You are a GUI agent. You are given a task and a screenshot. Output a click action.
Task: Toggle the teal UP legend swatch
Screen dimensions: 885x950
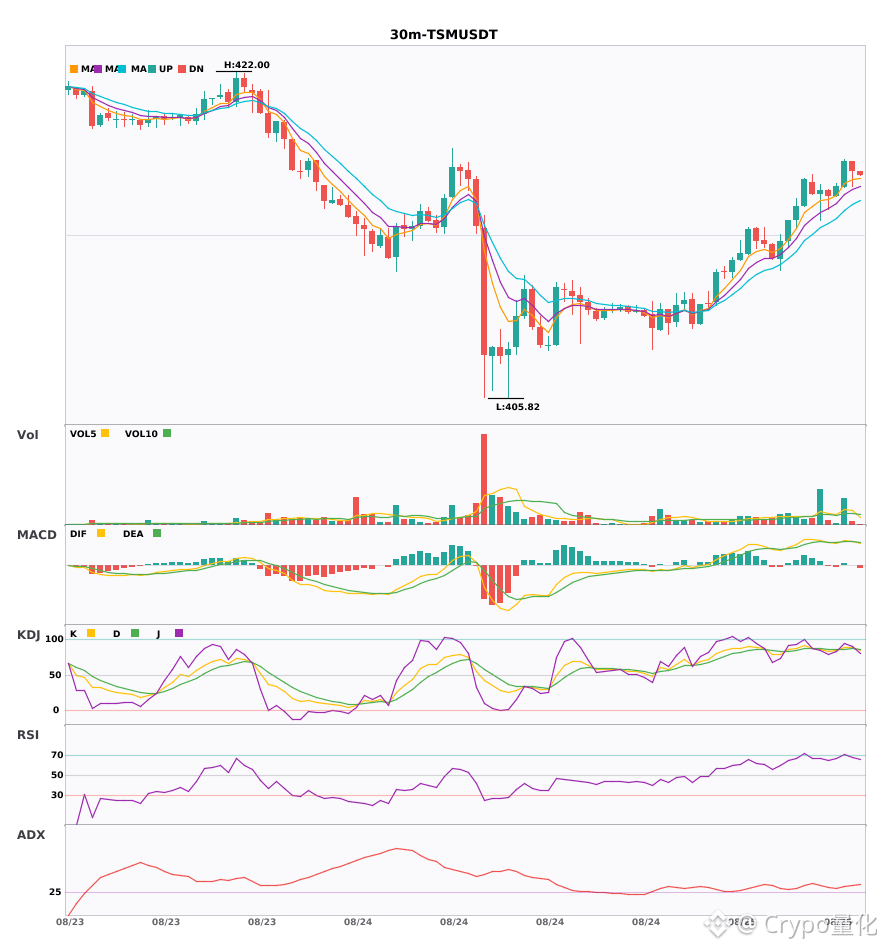tap(152, 69)
